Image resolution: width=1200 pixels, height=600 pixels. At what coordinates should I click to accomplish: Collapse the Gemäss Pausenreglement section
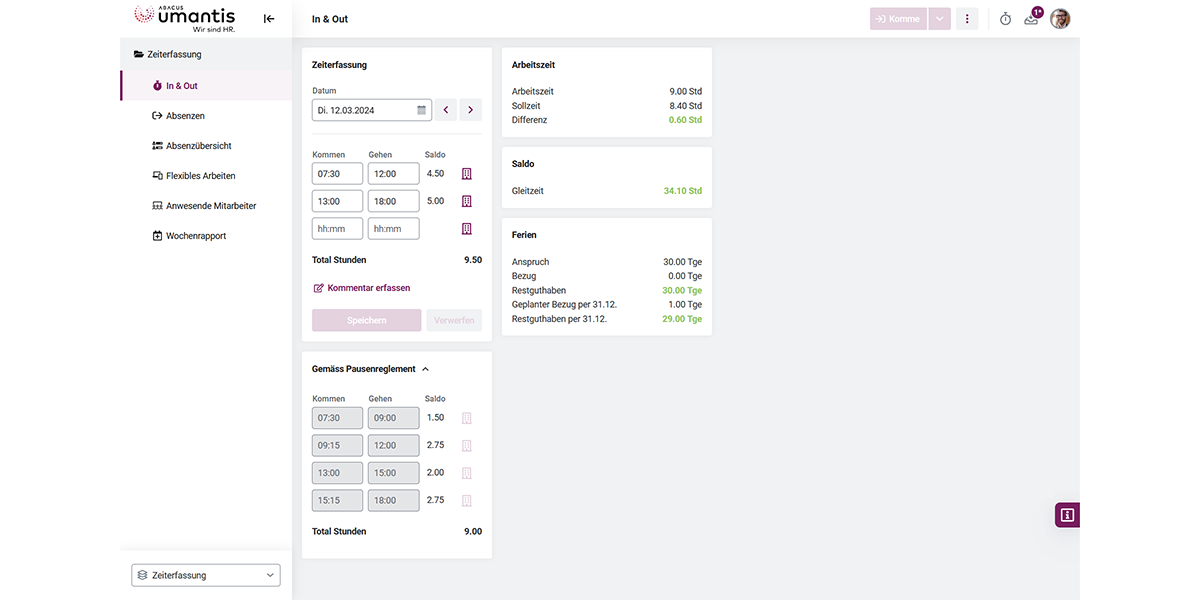point(425,369)
